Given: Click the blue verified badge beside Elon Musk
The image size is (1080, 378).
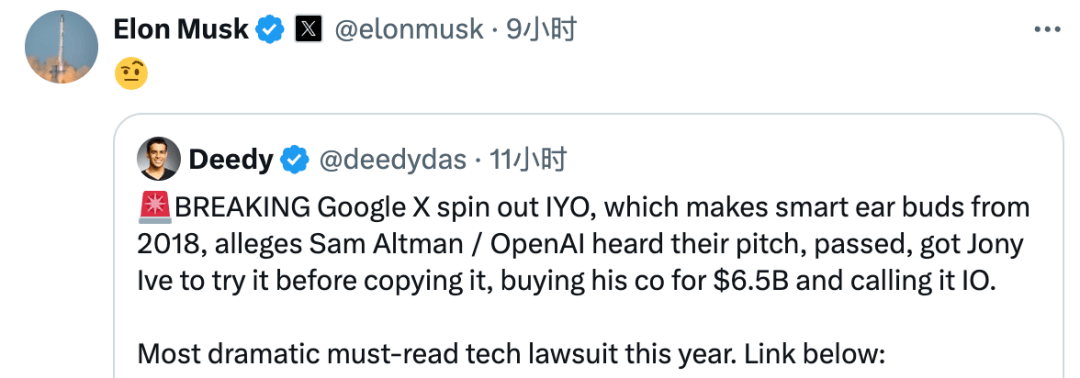Looking at the screenshot, I should coord(271,30).
